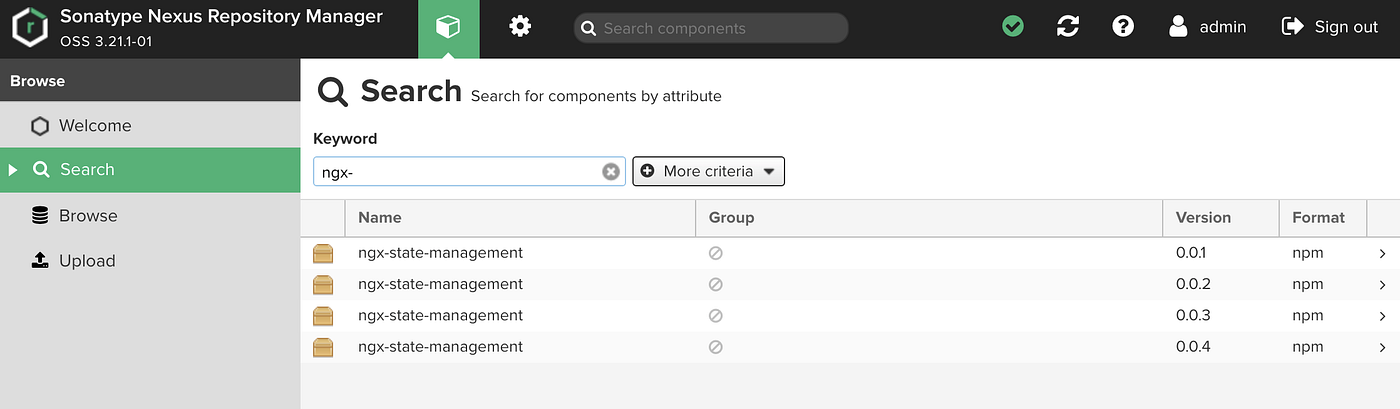Select Welcome in the Browse sidebar
1400x409 pixels.
pos(95,126)
